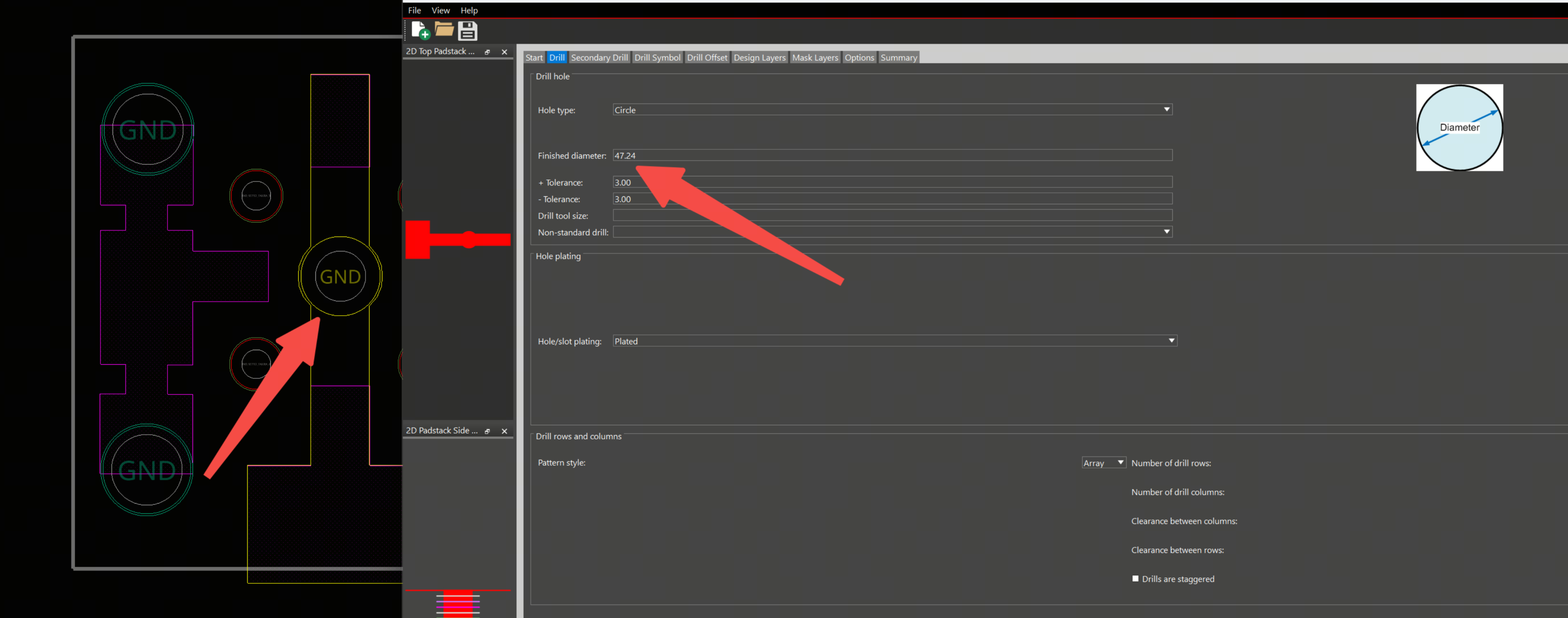Click the Finished diameter input field
This screenshot has height=618, width=1568.
pyautogui.click(x=892, y=156)
